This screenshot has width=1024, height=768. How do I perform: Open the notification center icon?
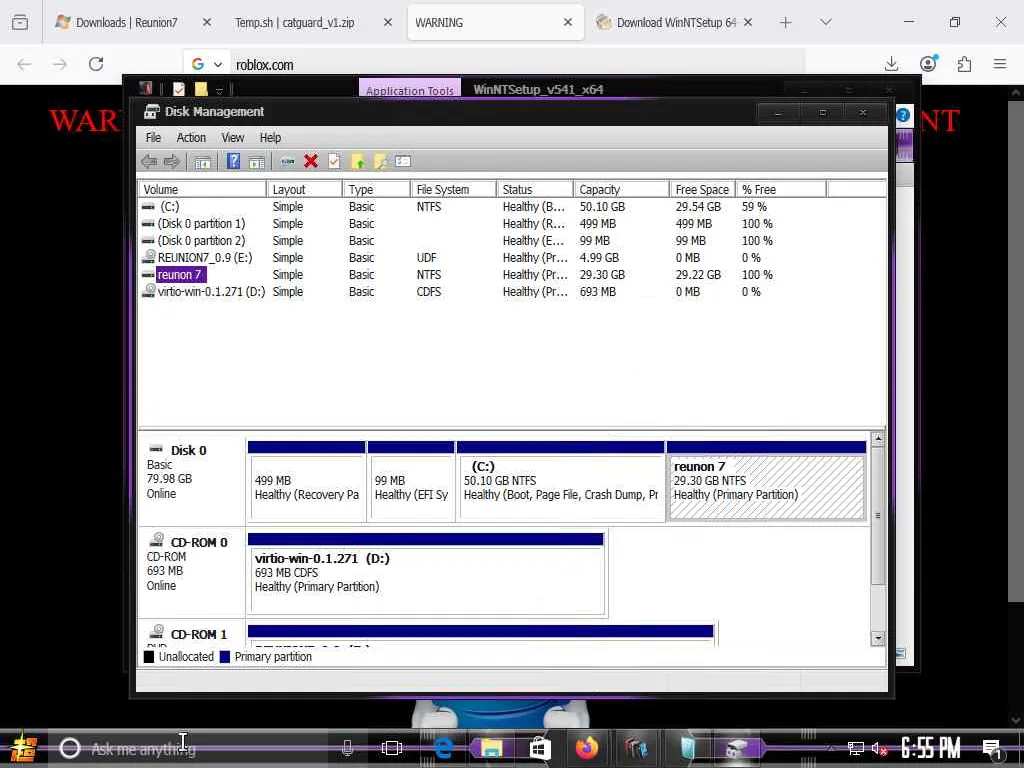point(992,749)
